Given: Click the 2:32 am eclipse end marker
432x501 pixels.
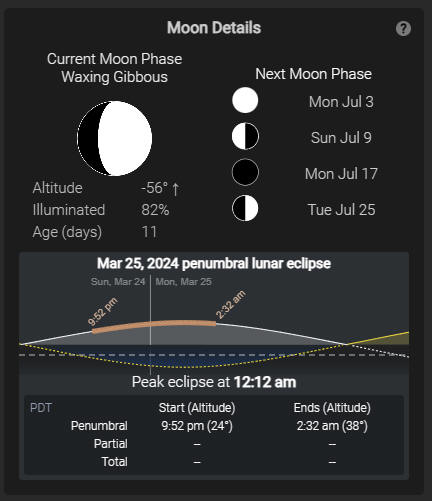Looking at the screenshot, I should click(x=231, y=304).
